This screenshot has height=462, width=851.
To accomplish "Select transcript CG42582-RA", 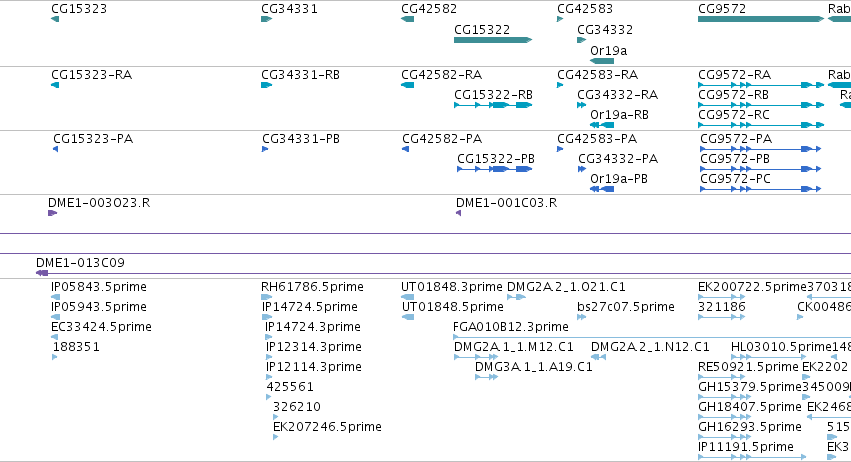I will pos(441,74).
